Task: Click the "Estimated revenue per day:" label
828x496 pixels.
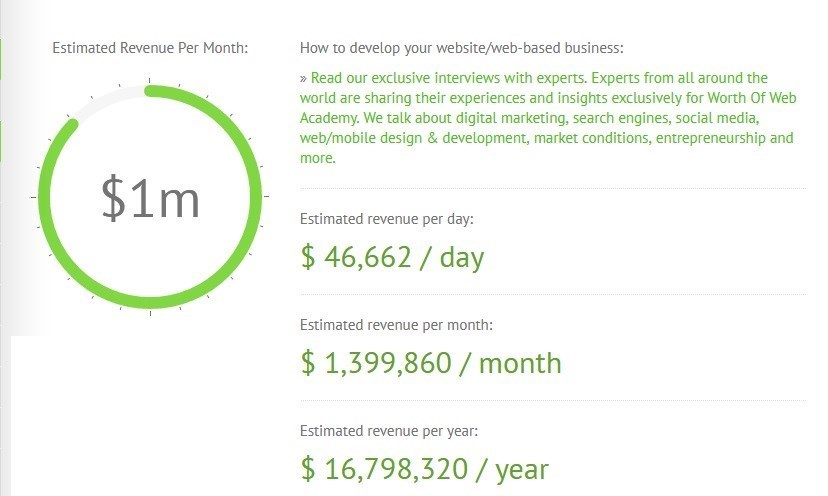Action: click(386, 218)
